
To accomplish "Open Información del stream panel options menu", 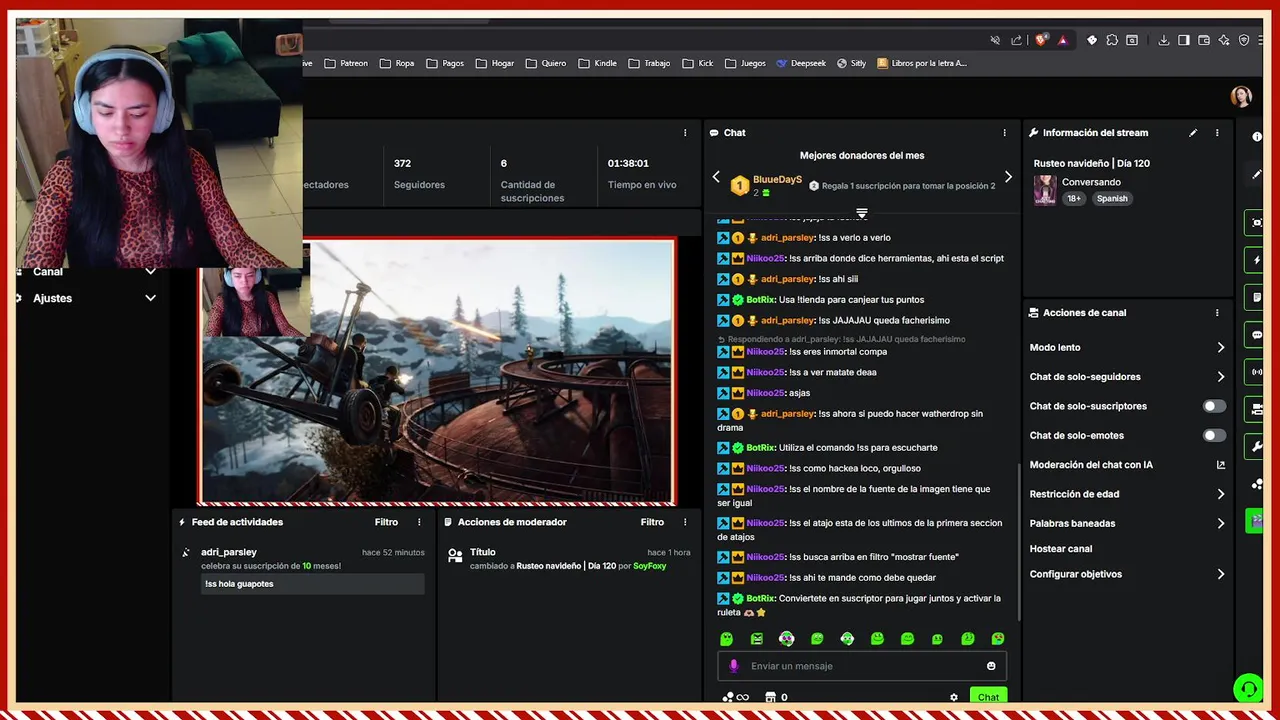I will click(1217, 133).
